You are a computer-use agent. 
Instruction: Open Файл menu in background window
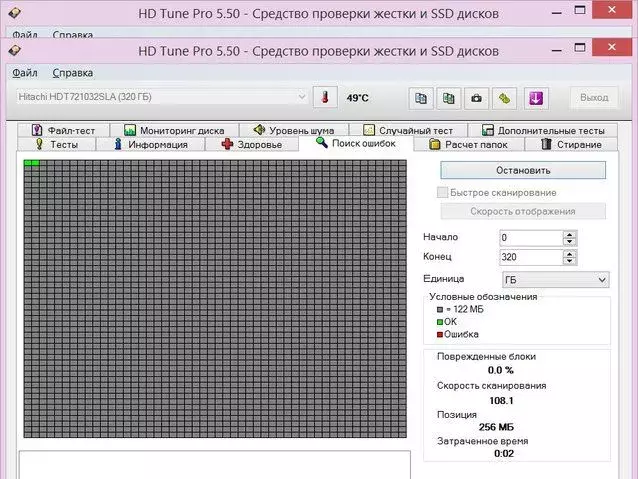25,35
